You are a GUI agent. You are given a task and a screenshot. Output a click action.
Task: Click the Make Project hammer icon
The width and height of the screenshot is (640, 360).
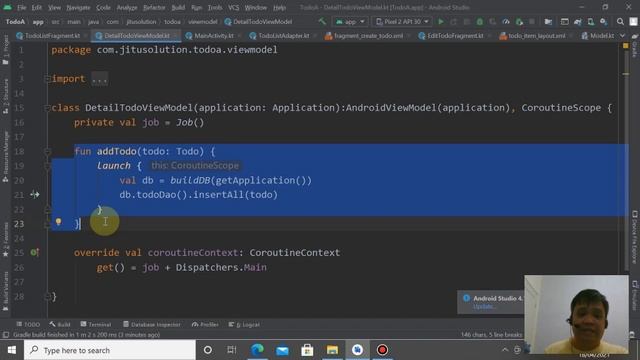point(322,21)
